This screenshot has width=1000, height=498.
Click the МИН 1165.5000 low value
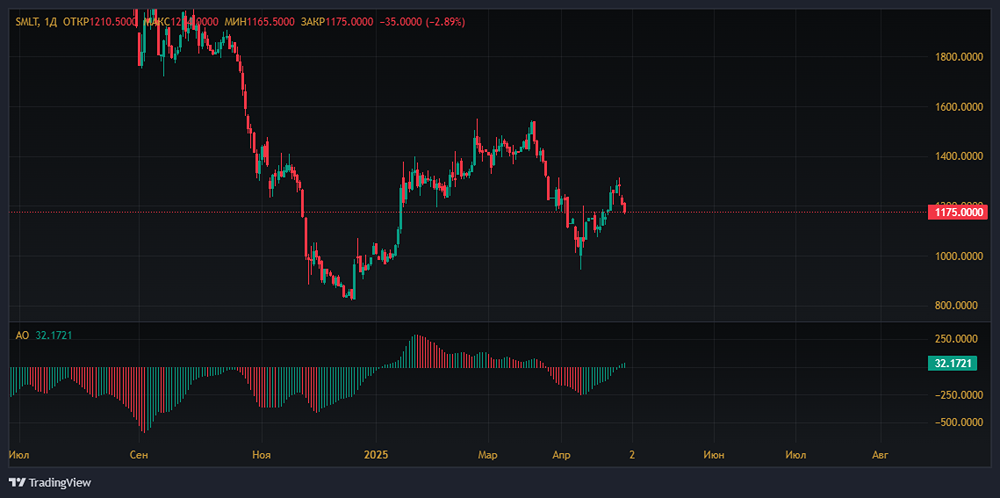(x=260, y=22)
